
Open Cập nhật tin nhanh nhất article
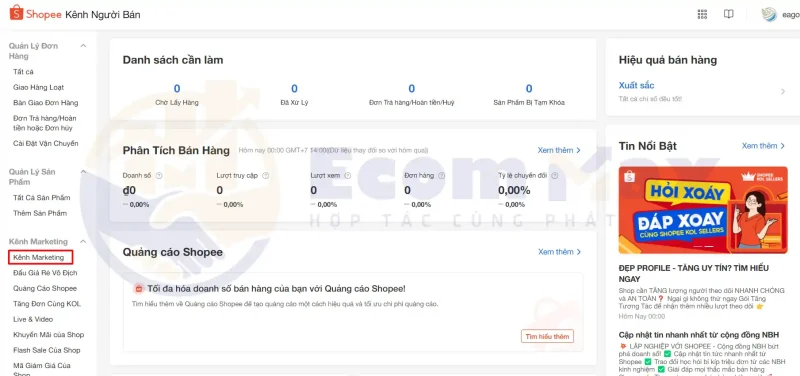(x=699, y=335)
